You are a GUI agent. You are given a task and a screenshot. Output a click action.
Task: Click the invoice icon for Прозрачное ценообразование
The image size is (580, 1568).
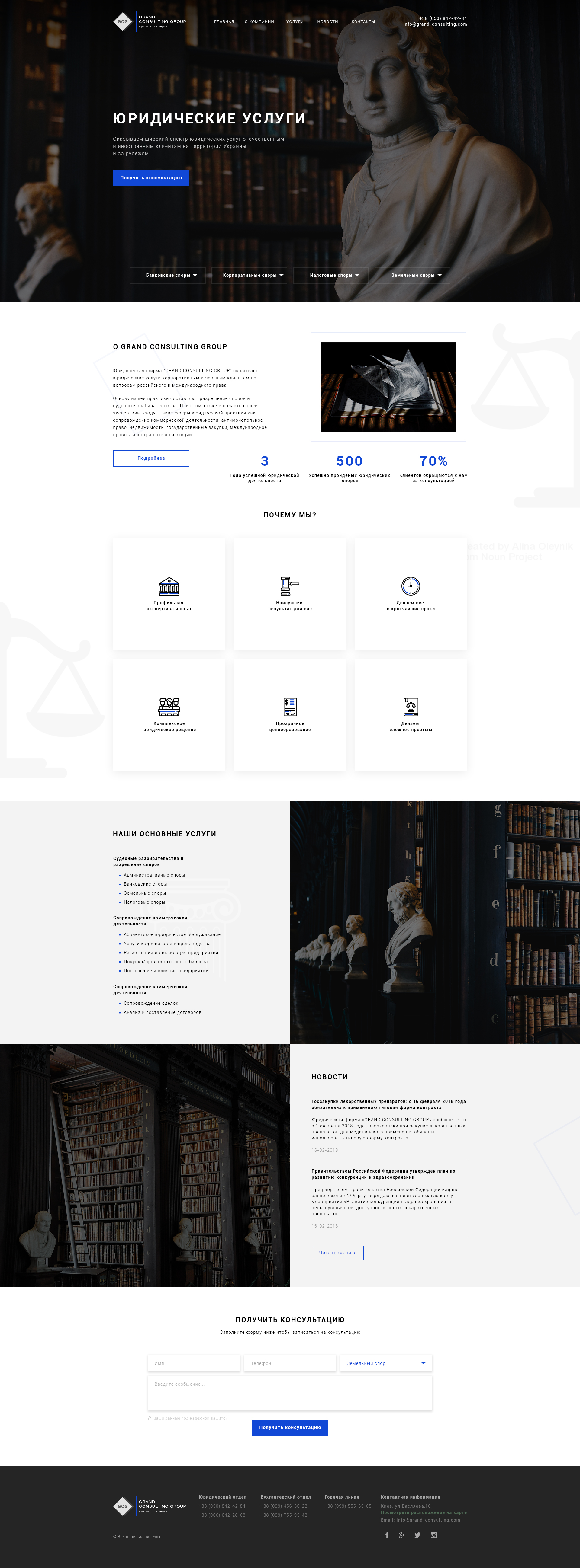(290, 707)
